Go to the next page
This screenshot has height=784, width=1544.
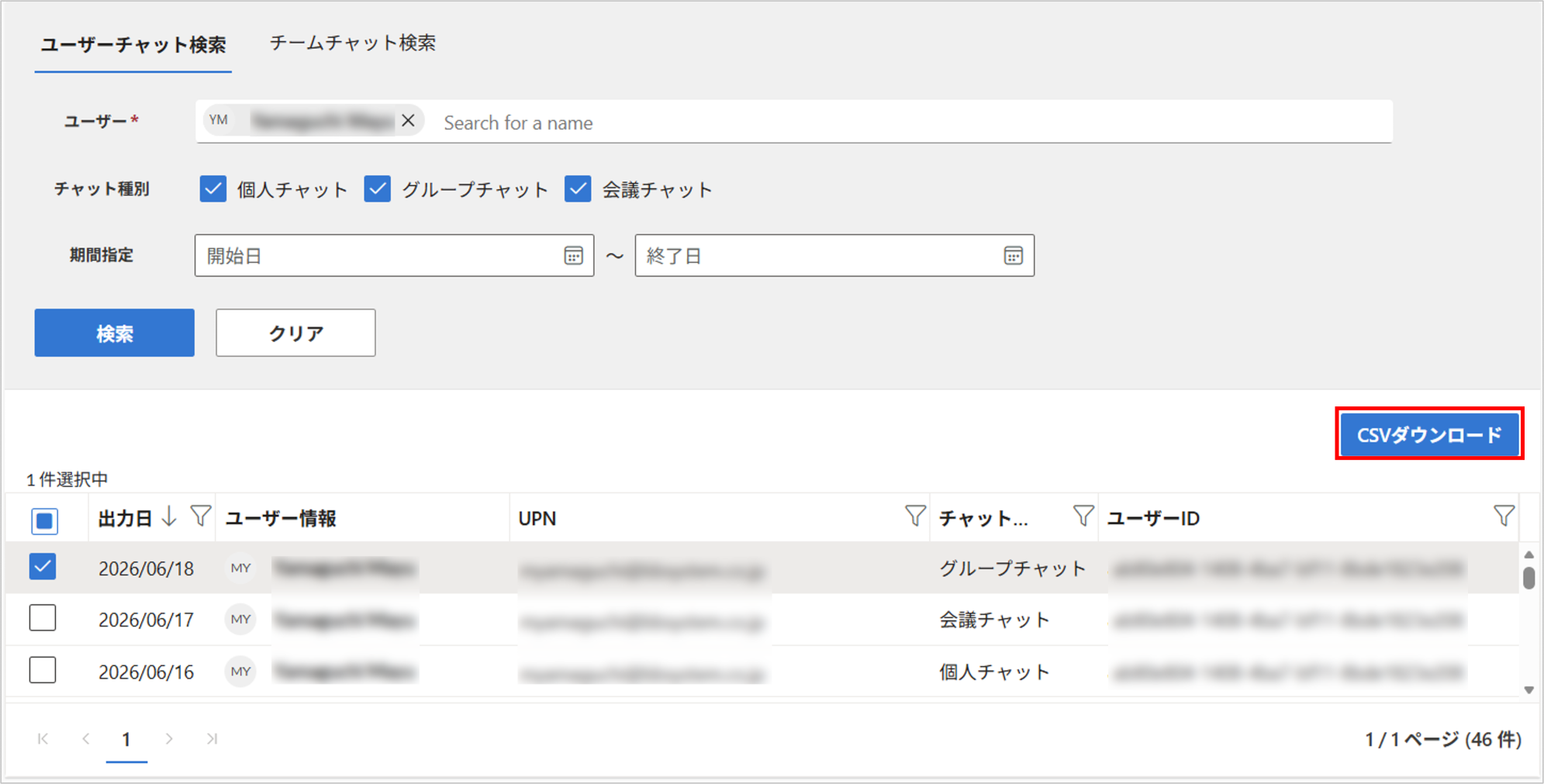169,739
